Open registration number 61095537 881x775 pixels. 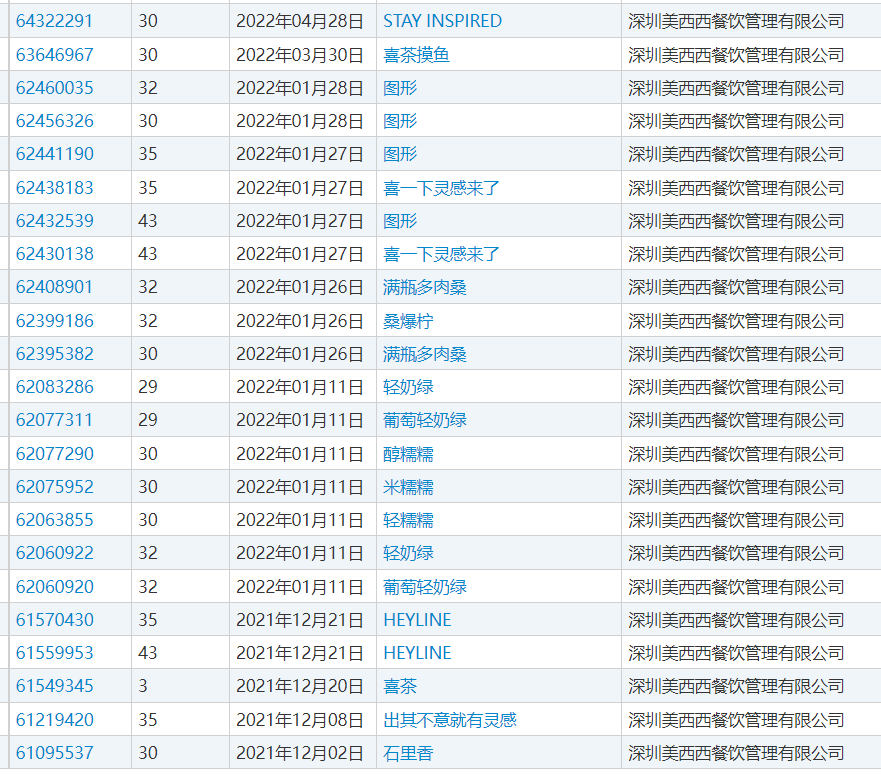[55, 753]
